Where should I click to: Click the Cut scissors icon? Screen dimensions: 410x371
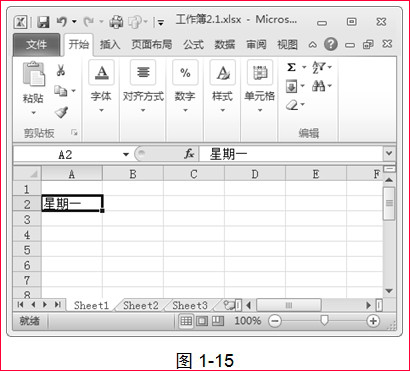click(x=61, y=70)
